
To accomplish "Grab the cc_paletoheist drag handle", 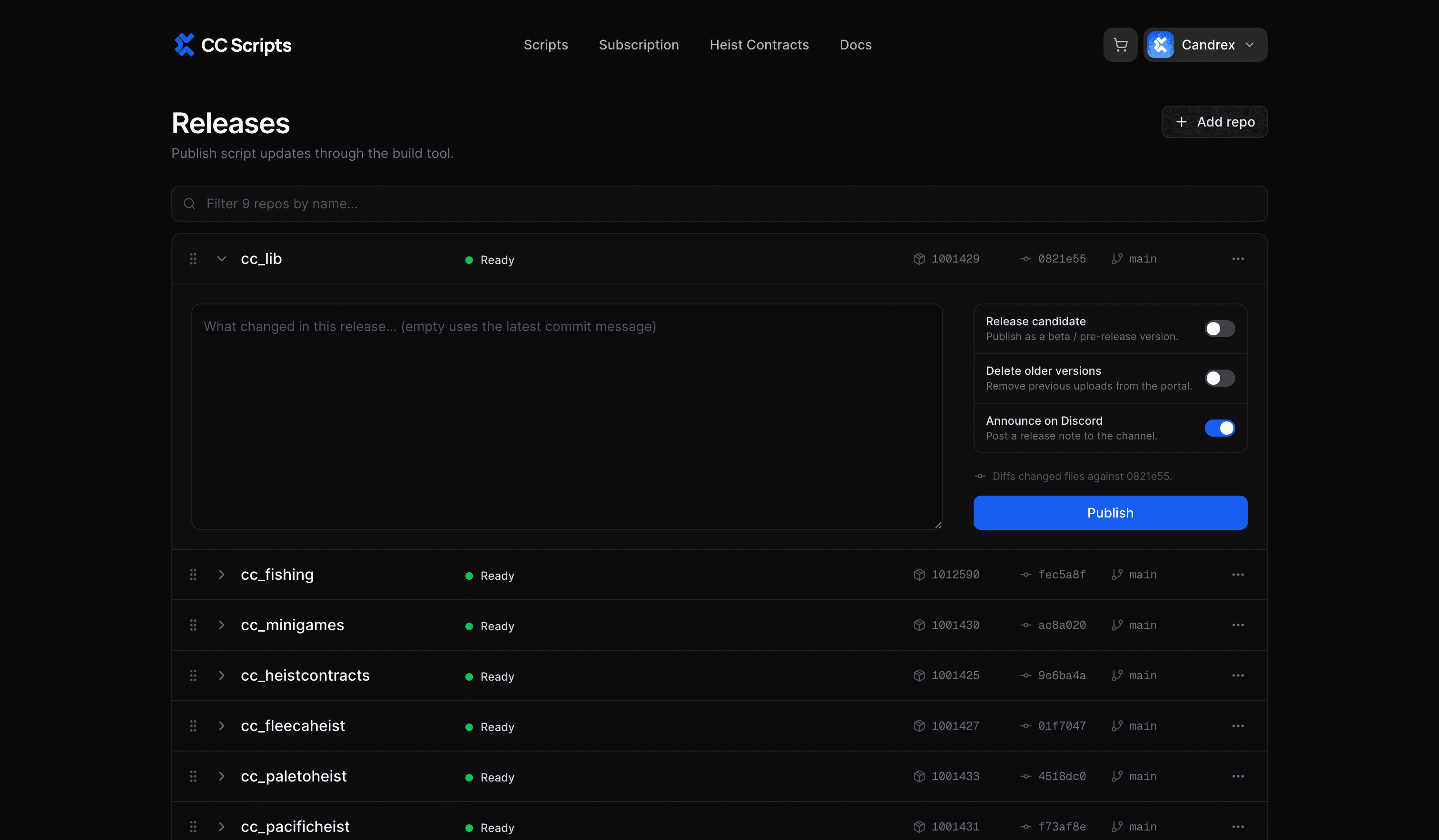I will (x=193, y=776).
